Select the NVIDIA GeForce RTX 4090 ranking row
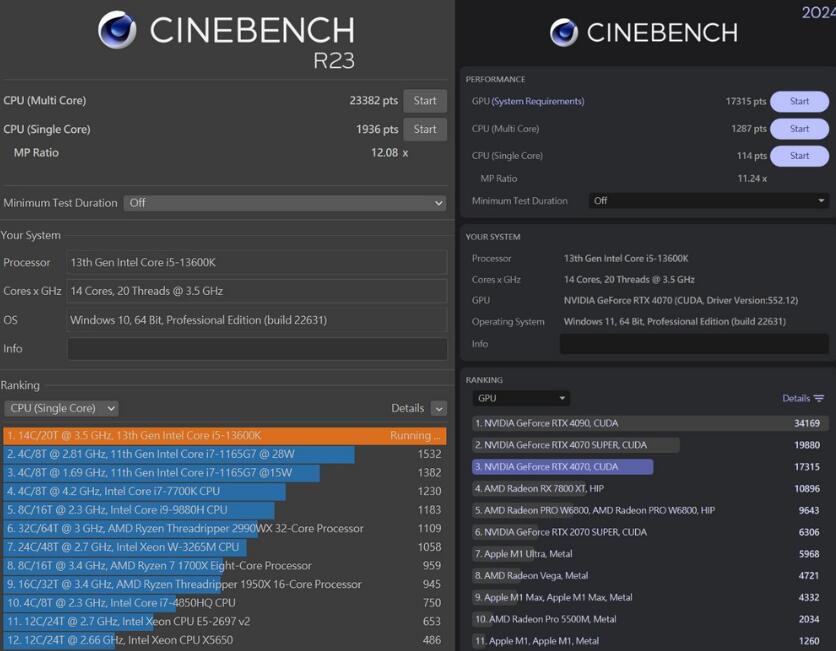Image resolution: width=836 pixels, height=651 pixels. click(648, 423)
